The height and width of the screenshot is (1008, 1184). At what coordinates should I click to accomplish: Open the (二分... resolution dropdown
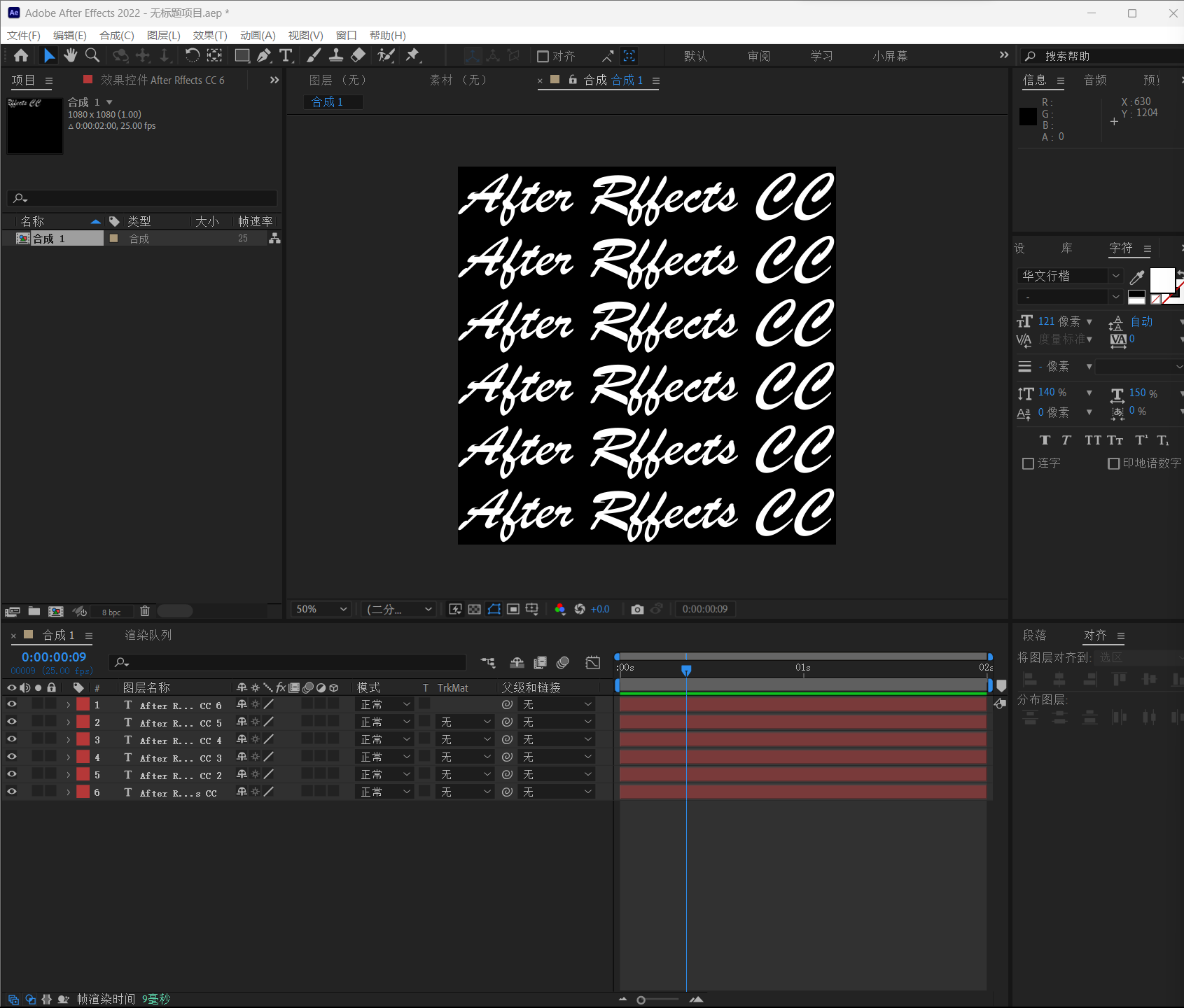[399, 609]
